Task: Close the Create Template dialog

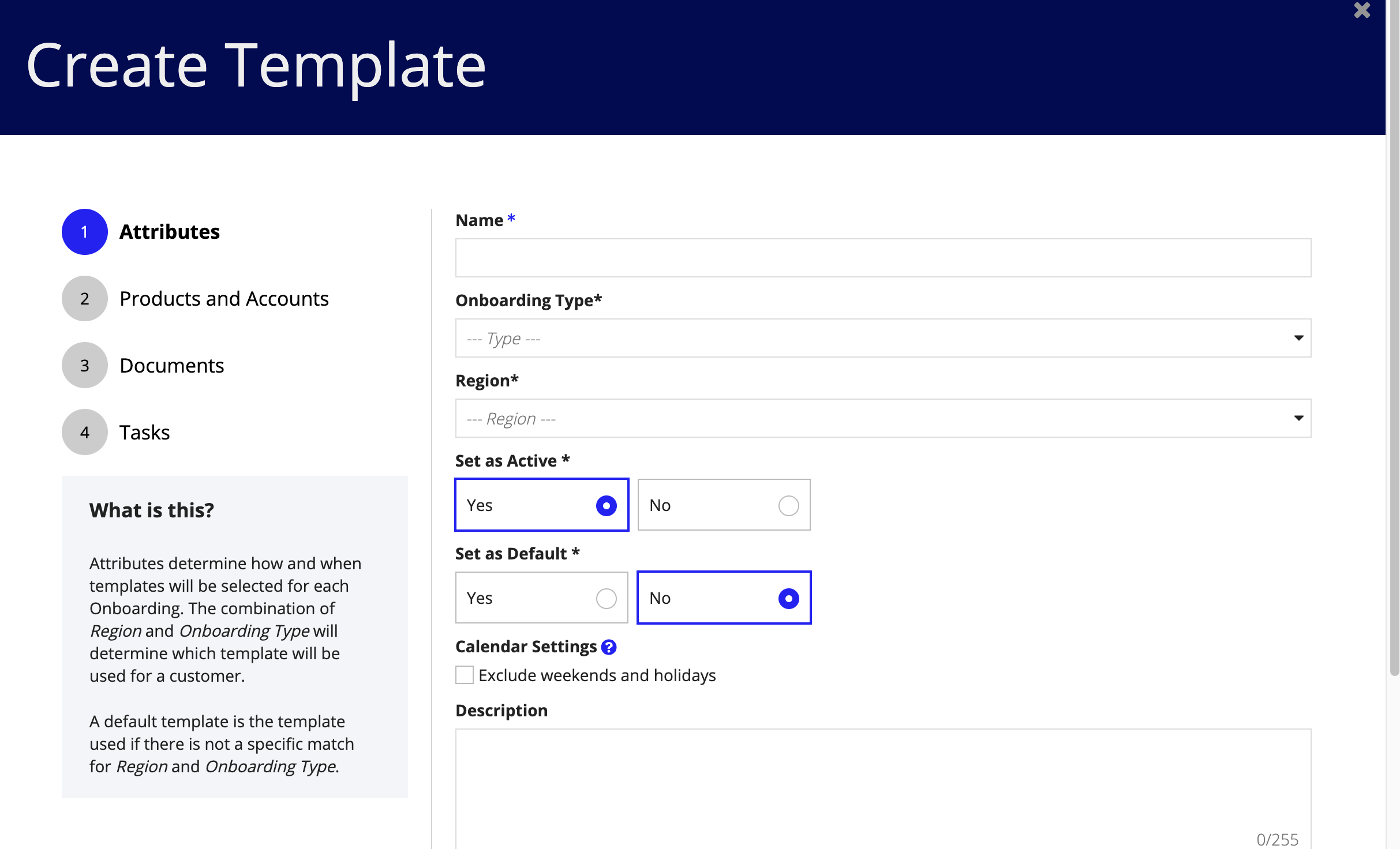Action: point(1362,10)
